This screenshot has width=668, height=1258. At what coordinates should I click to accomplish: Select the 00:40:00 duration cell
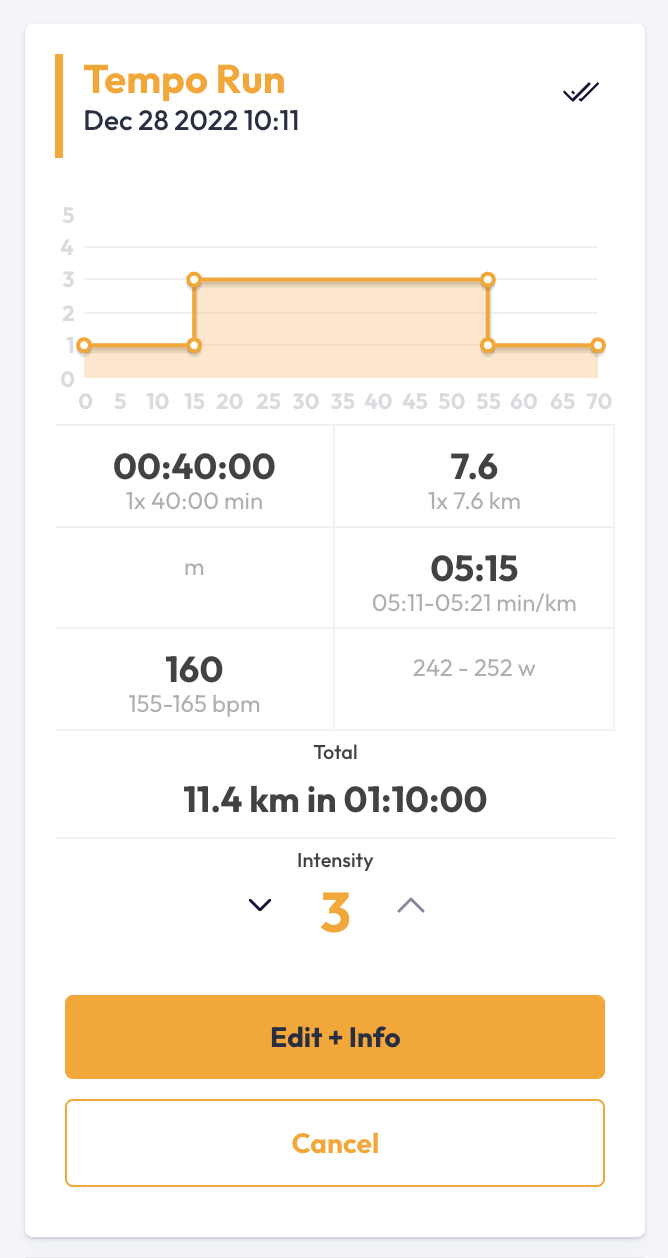tap(194, 477)
